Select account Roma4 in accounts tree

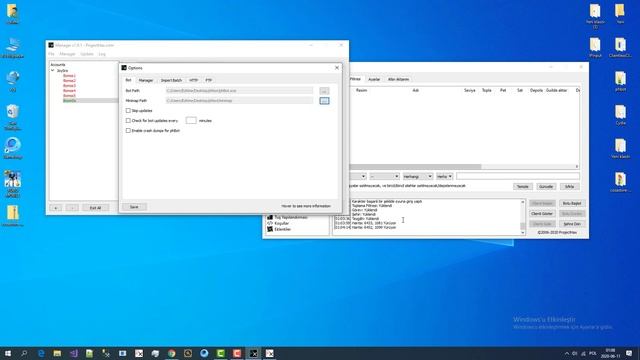pos(69,91)
